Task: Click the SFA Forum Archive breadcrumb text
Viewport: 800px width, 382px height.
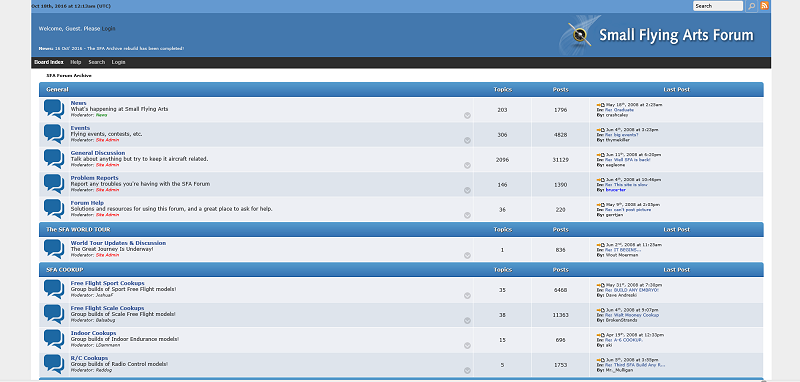Action: click(69, 75)
